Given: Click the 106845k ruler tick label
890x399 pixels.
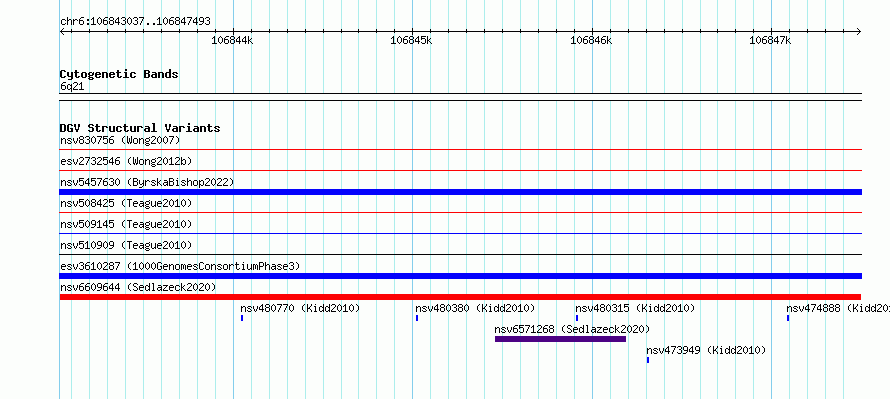Looking at the screenshot, I should pos(412,40).
